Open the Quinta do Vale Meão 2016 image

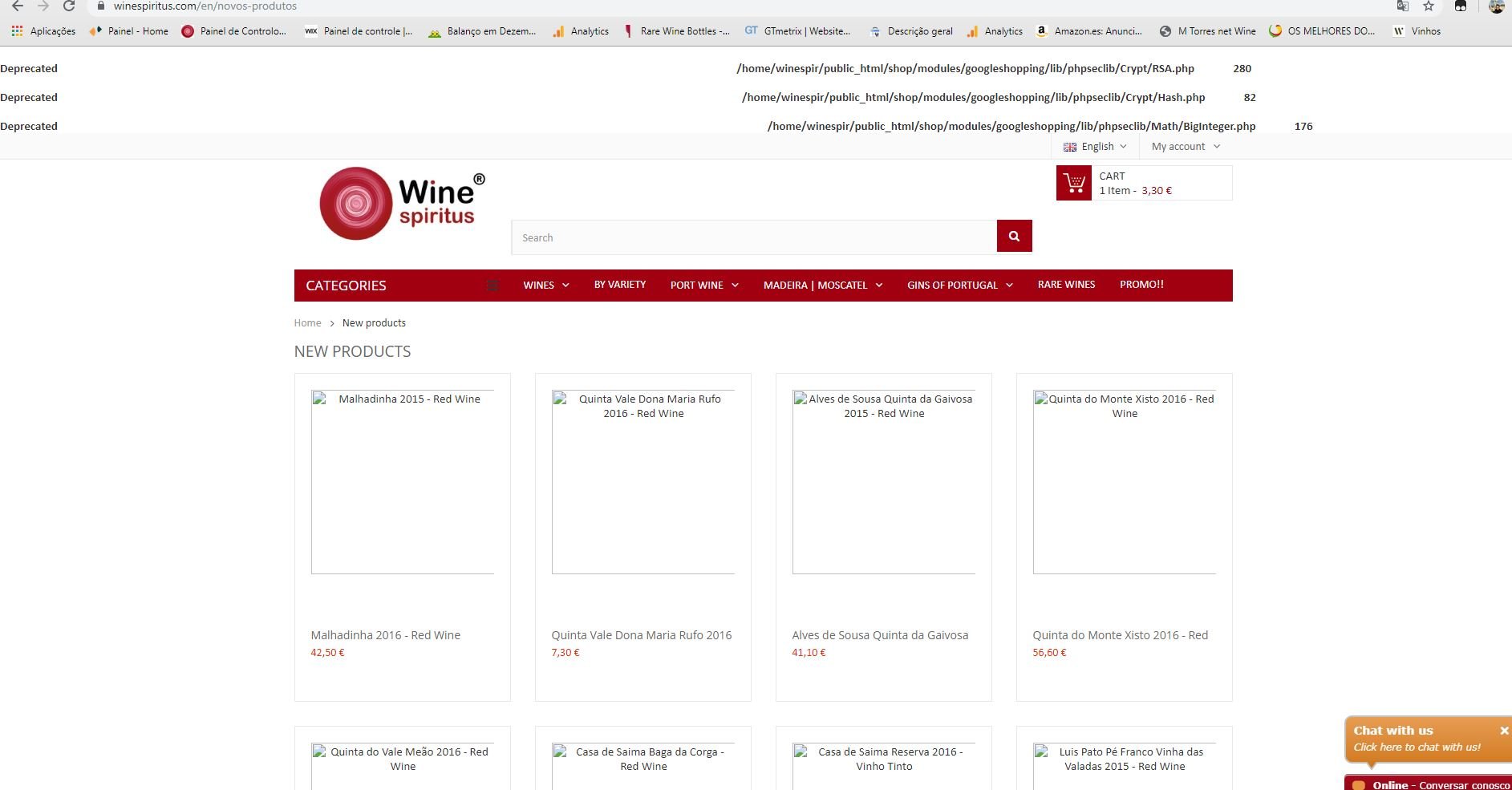pos(403,767)
